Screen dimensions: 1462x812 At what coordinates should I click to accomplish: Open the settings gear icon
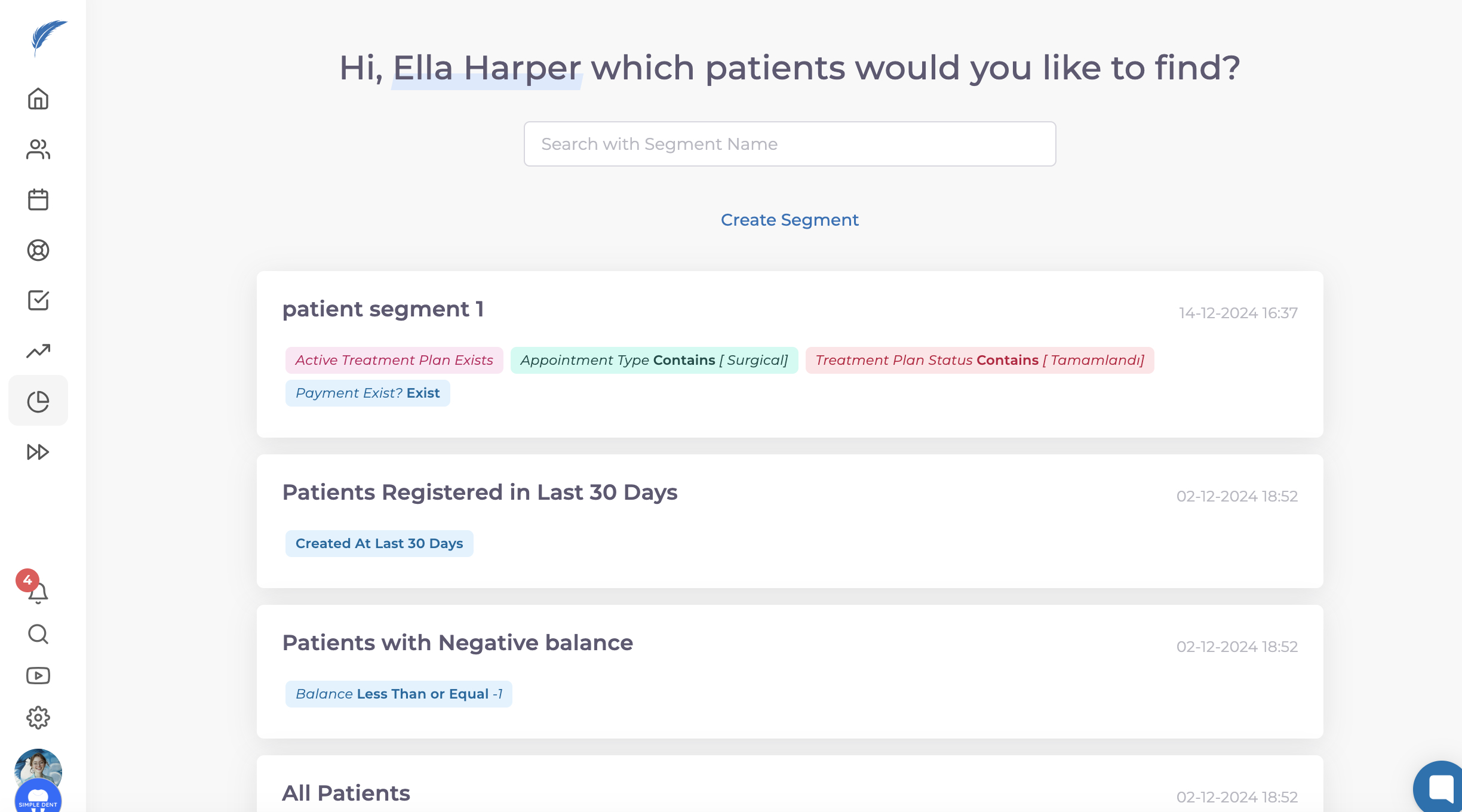pos(38,718)
